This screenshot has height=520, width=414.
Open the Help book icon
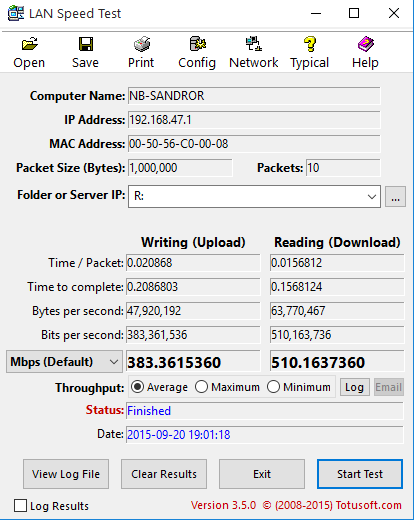[366, 44]
